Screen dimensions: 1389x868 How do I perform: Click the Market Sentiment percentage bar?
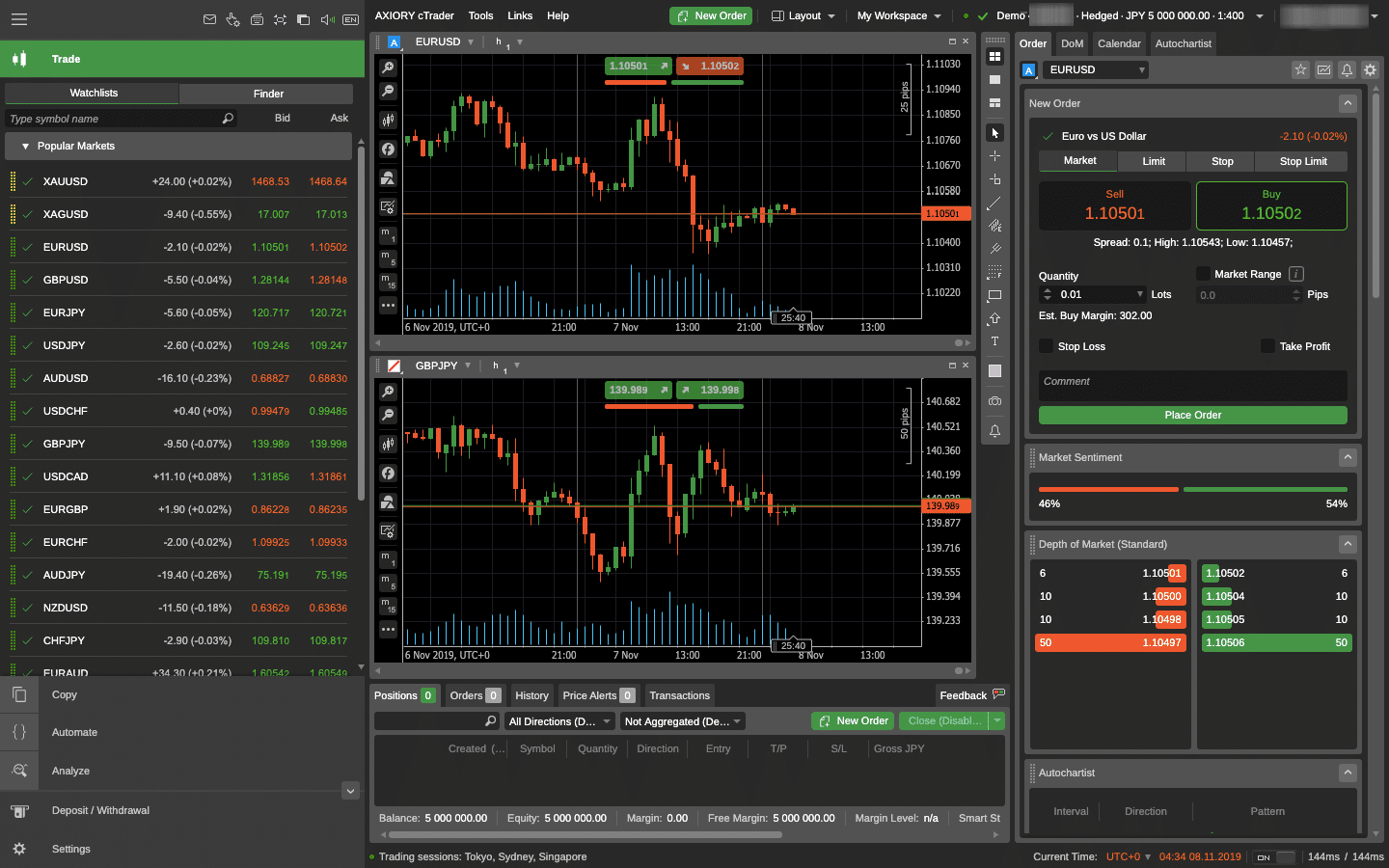tap(1193, 490)
